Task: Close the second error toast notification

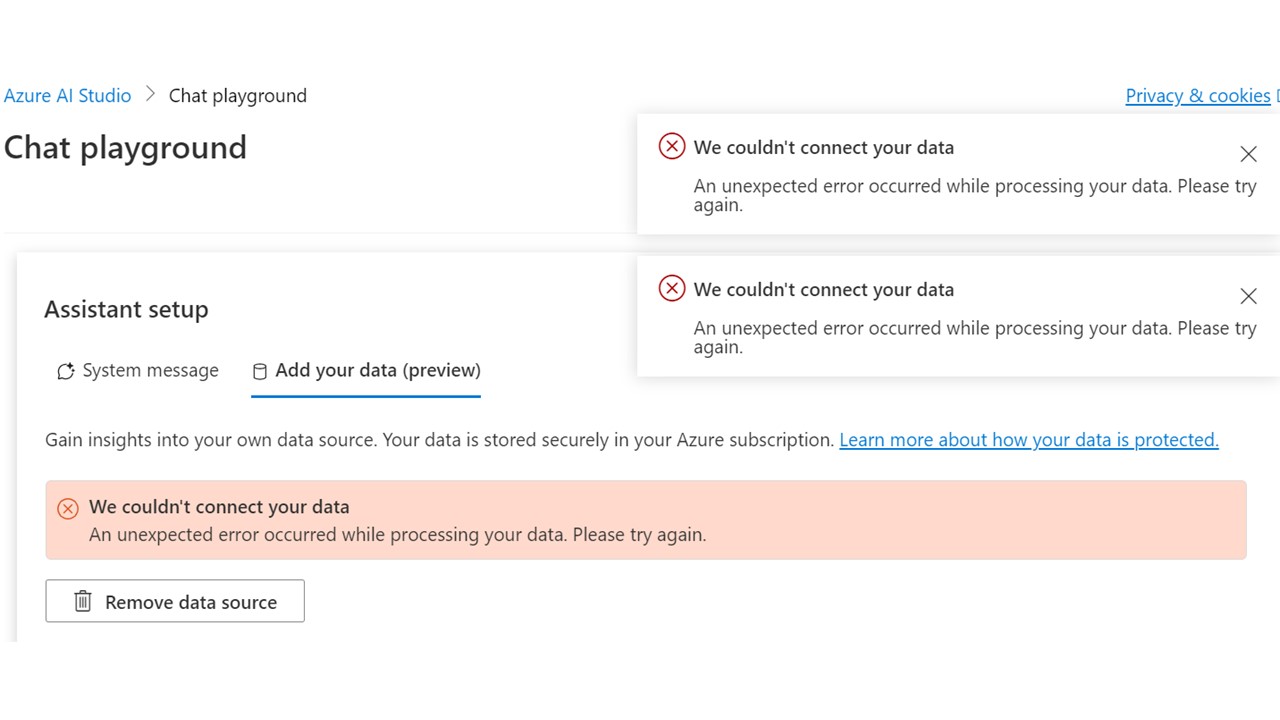Action: (1248, 296)
